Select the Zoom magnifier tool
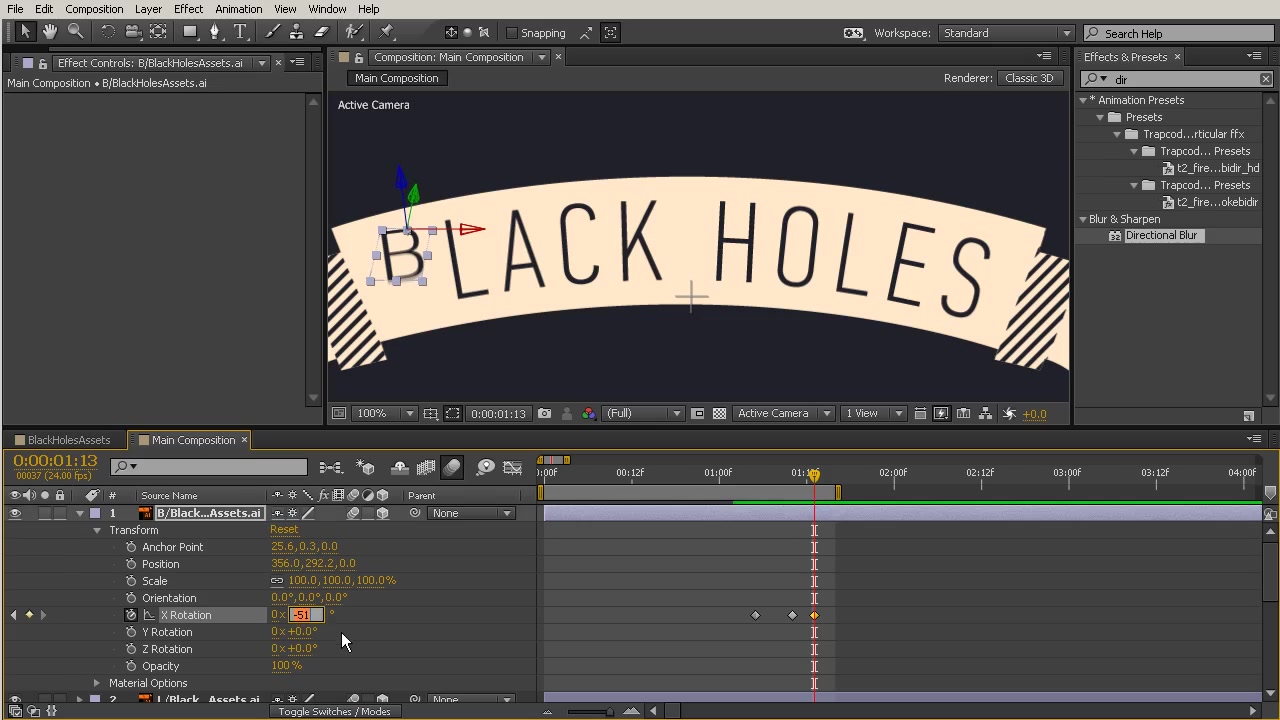The height and width of the screenshot is (720, 1280). (x=75, y=32)
